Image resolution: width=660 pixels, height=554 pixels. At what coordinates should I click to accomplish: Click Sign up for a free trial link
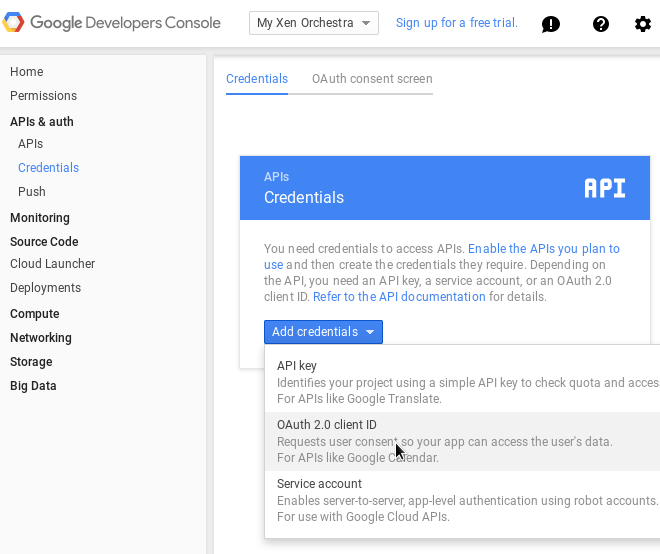point(457,23)
